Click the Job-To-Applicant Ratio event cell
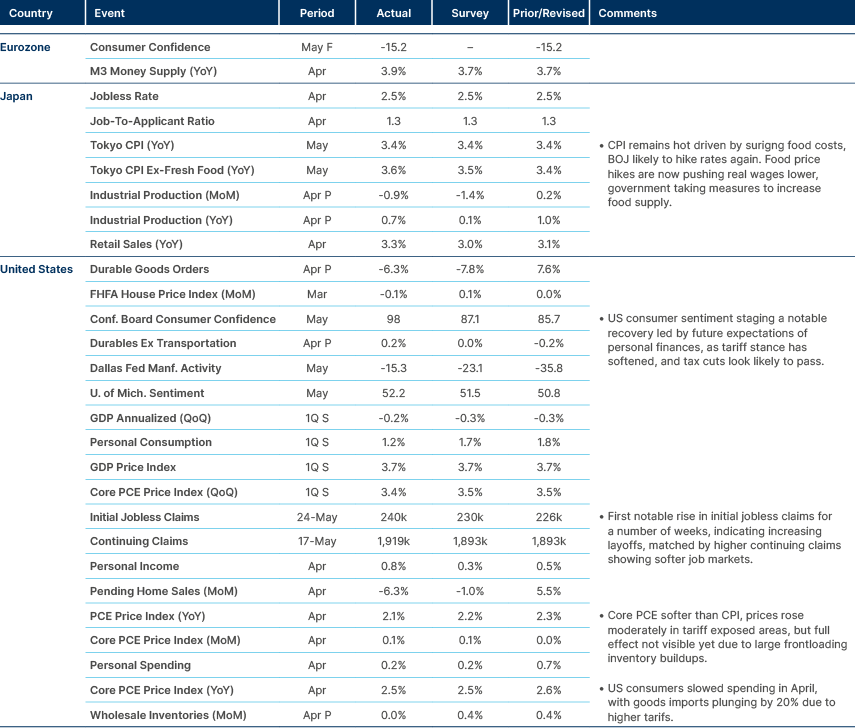This screenshot has width=855, height=728. point(152,121)
